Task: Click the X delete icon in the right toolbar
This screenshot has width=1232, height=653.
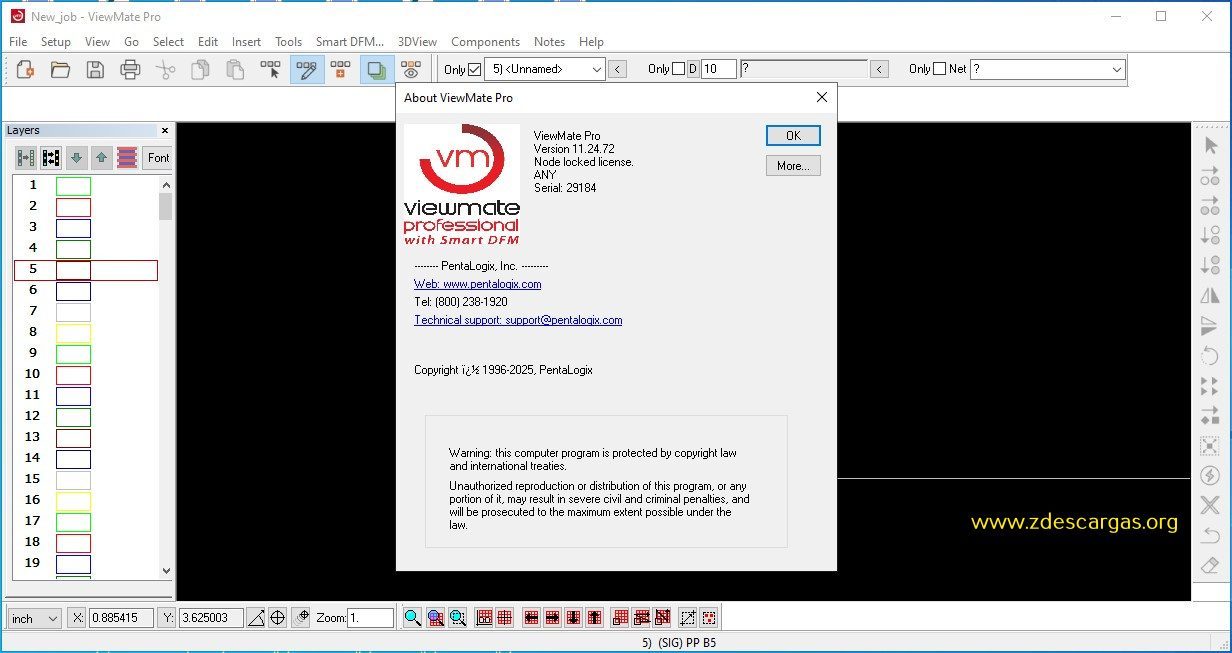Action: 1210,505
